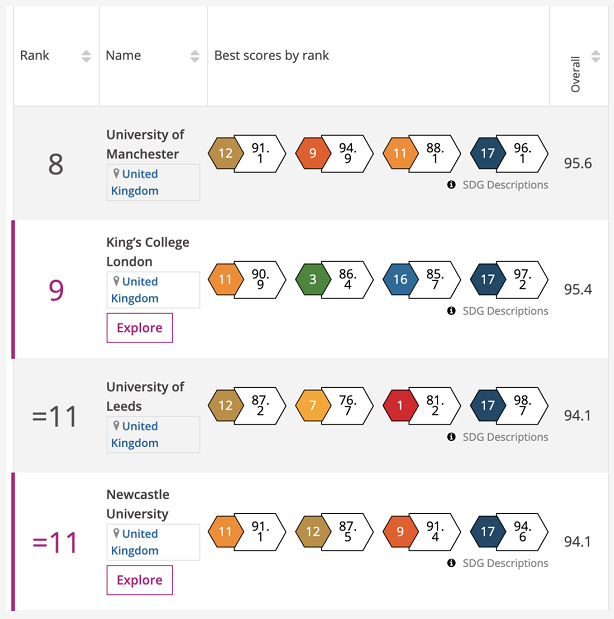Click SDG 12 hexagon badge for University of Manchester
Screen dimensions: 614x619
225,154
